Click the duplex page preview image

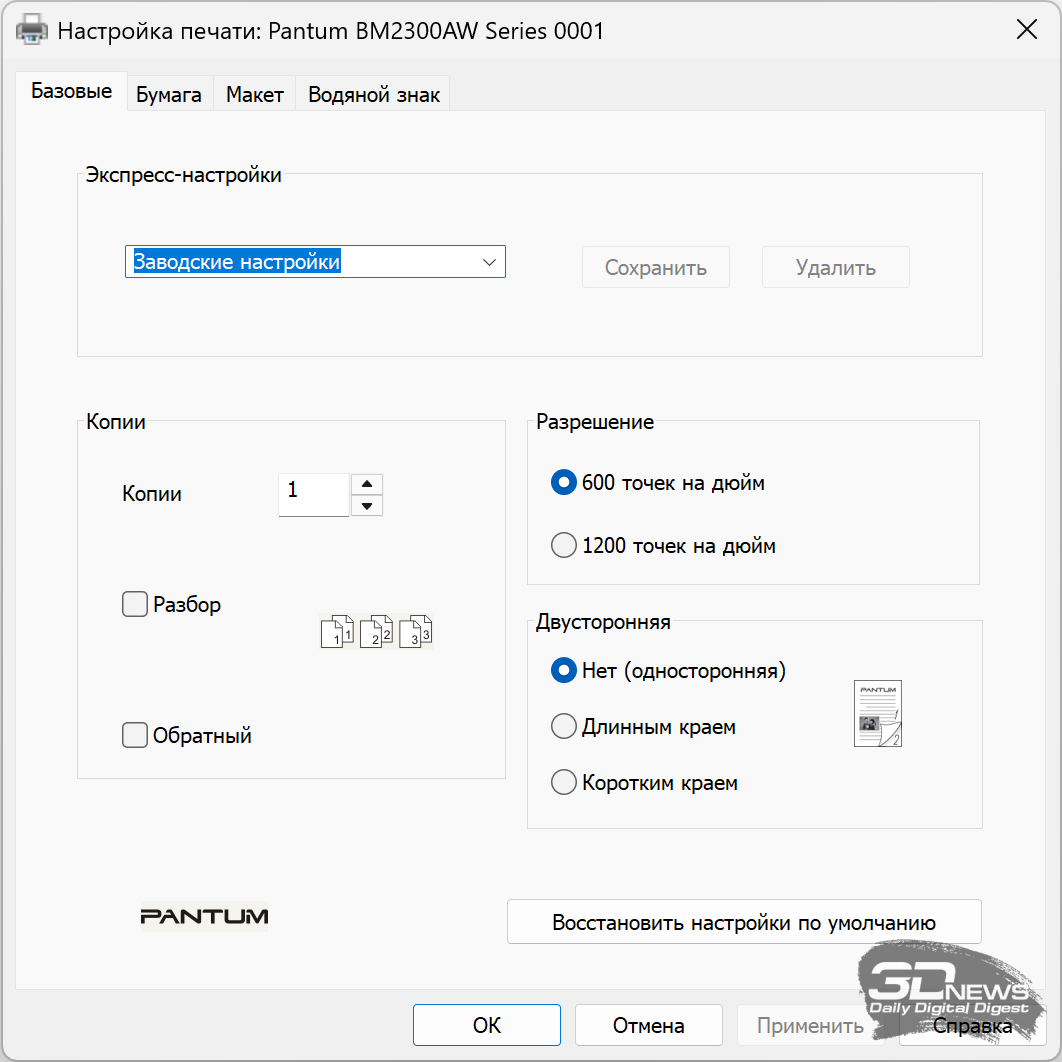click(x=877, y=713)
